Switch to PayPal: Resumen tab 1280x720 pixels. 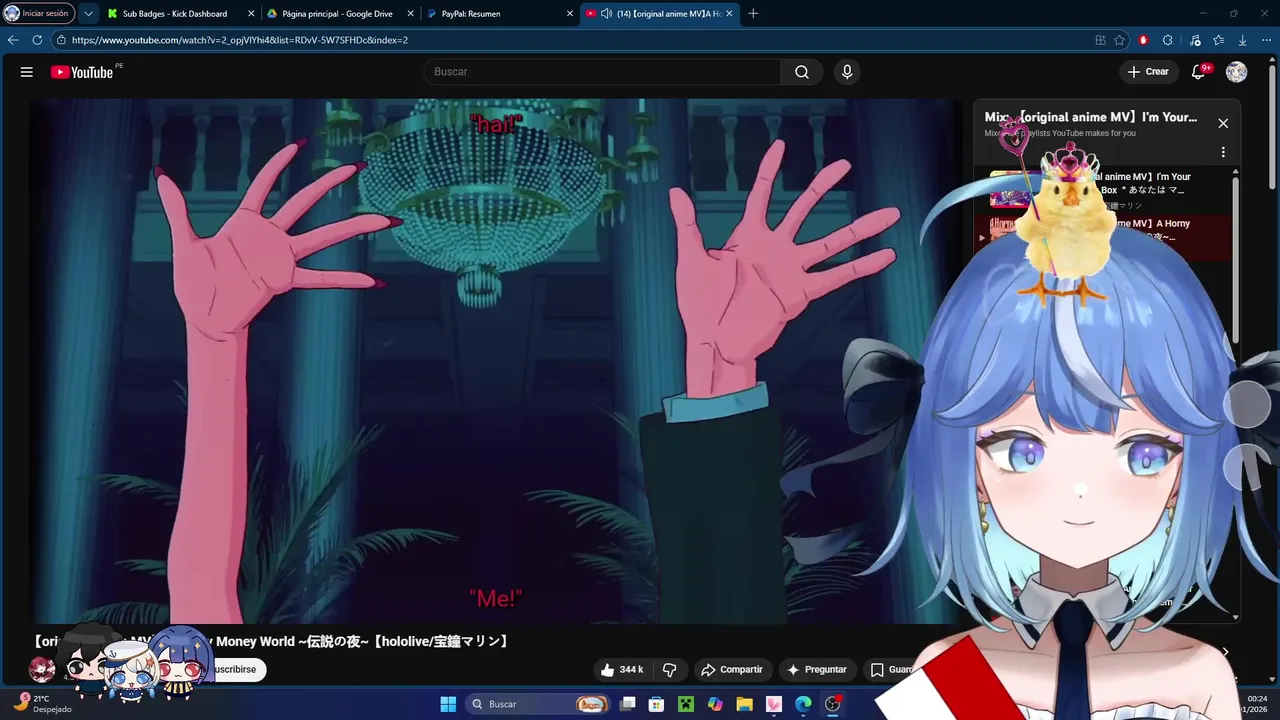pyautogui.click(x=498, y=14)
